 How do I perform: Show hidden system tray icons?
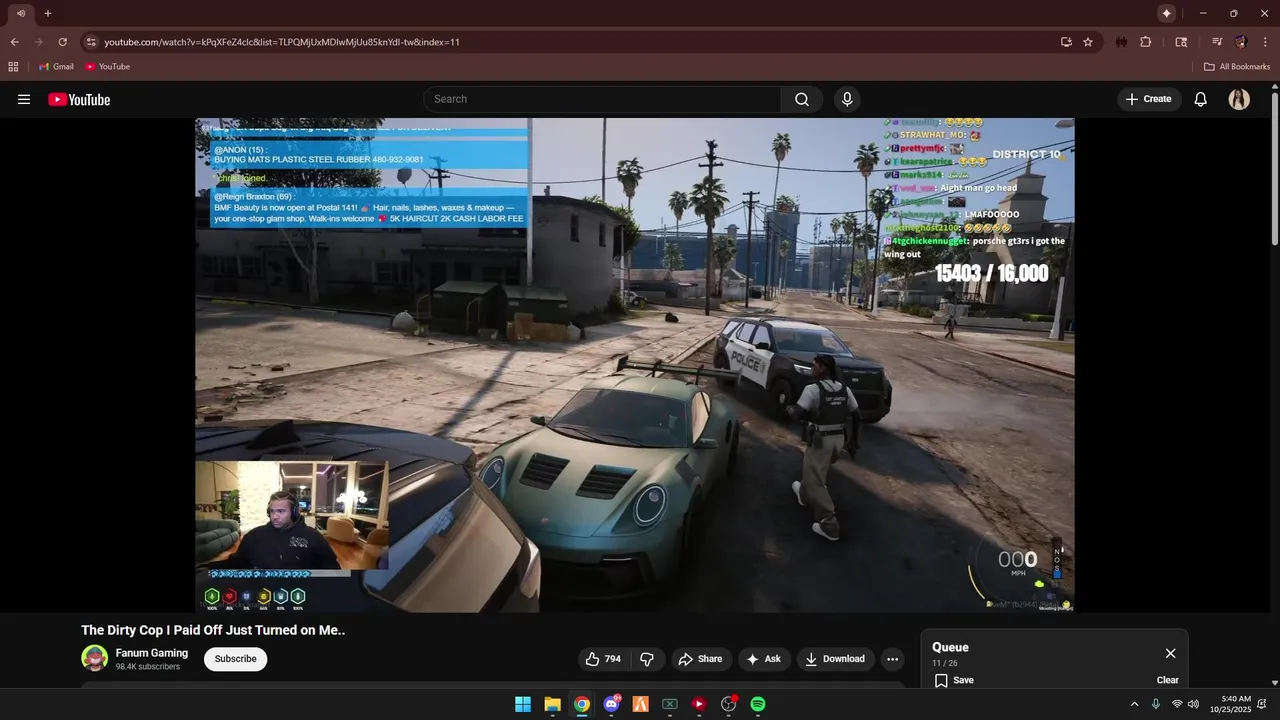click(1134, 704)
